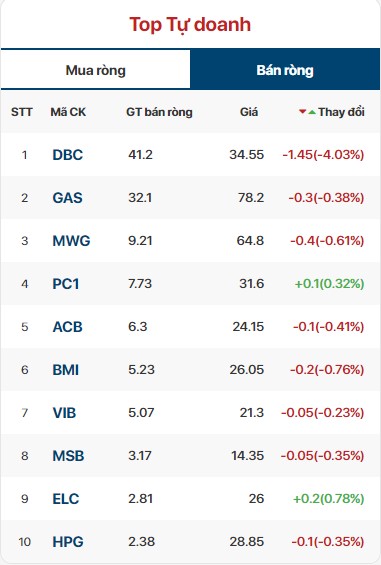
Task: Open the HPG stock code
Action: pyautogui.click(x=68, y=542)
